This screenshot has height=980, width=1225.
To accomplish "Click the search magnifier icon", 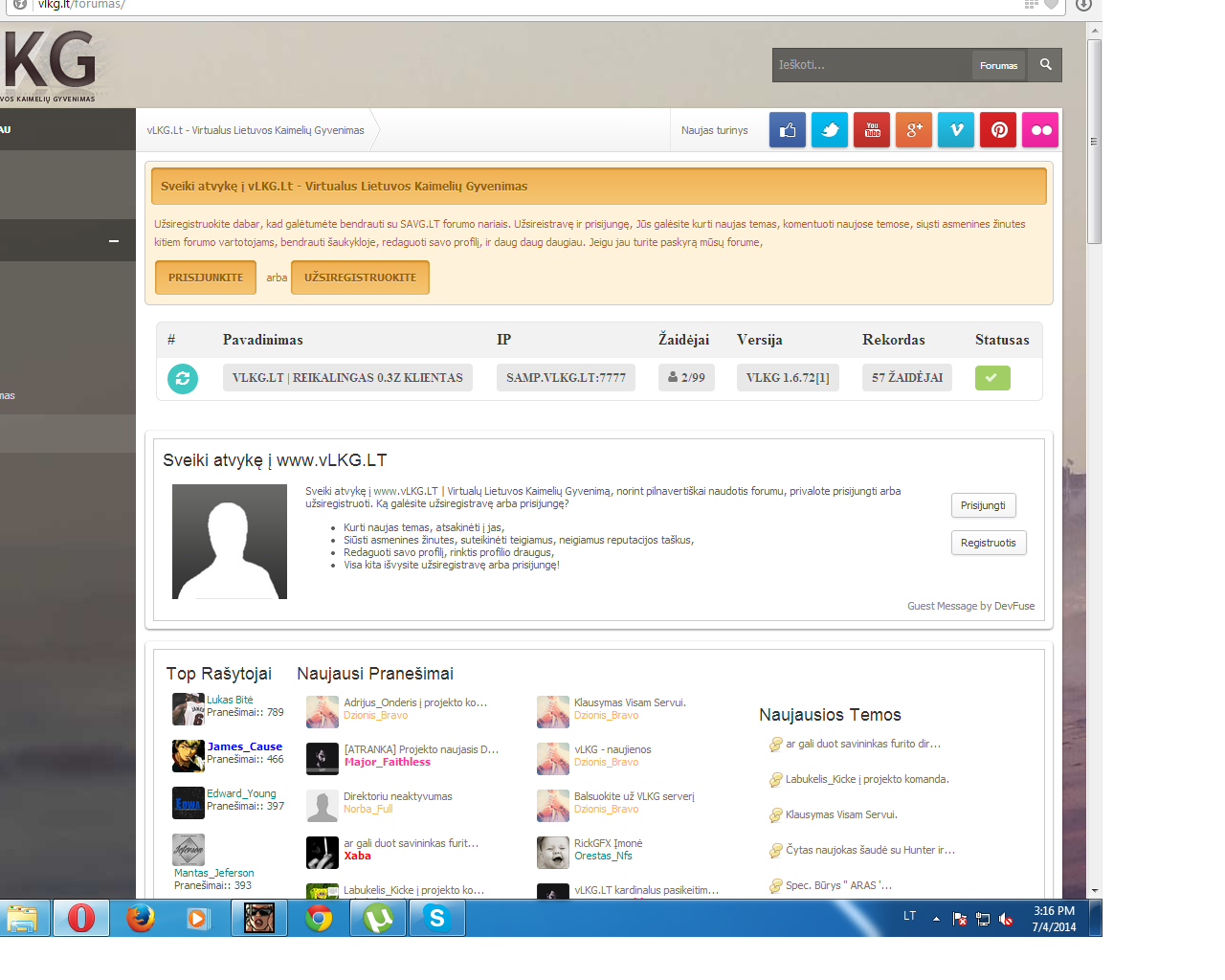I will coord(1045,65).
